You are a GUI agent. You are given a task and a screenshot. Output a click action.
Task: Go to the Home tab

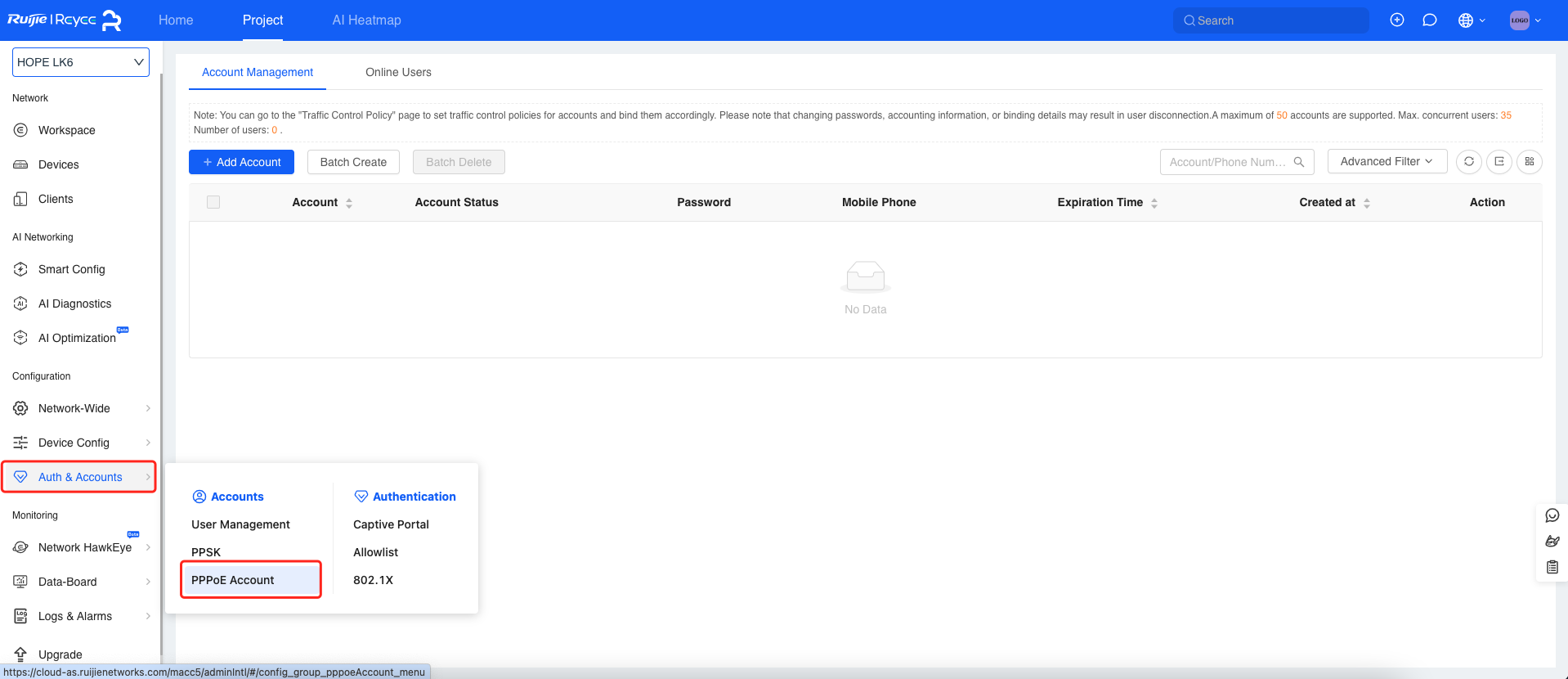176,20
